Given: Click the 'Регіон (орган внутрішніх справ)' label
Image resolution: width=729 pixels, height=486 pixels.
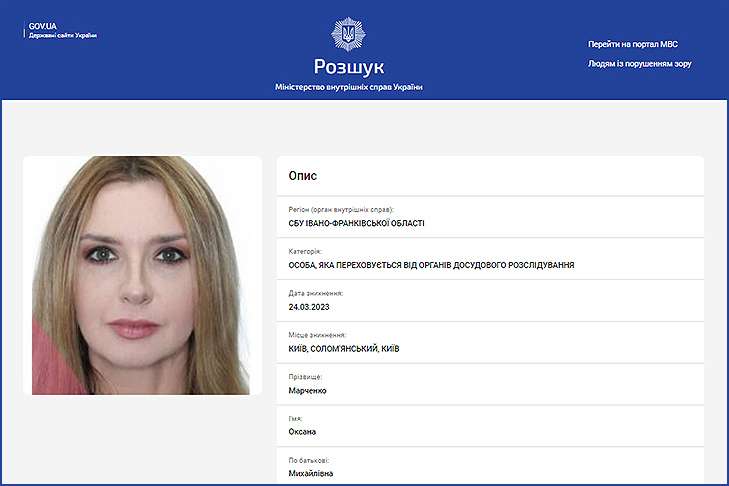Looking at the screenshot, I should click(x=333, y=210).
